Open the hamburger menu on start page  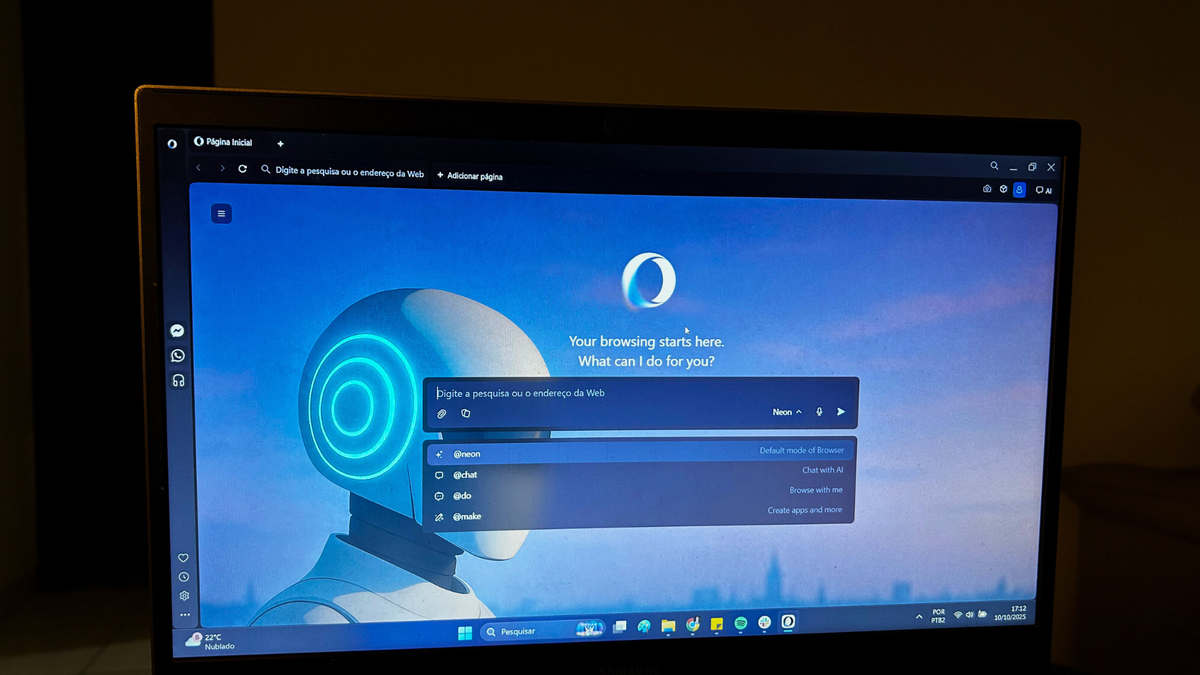(221, 213)
